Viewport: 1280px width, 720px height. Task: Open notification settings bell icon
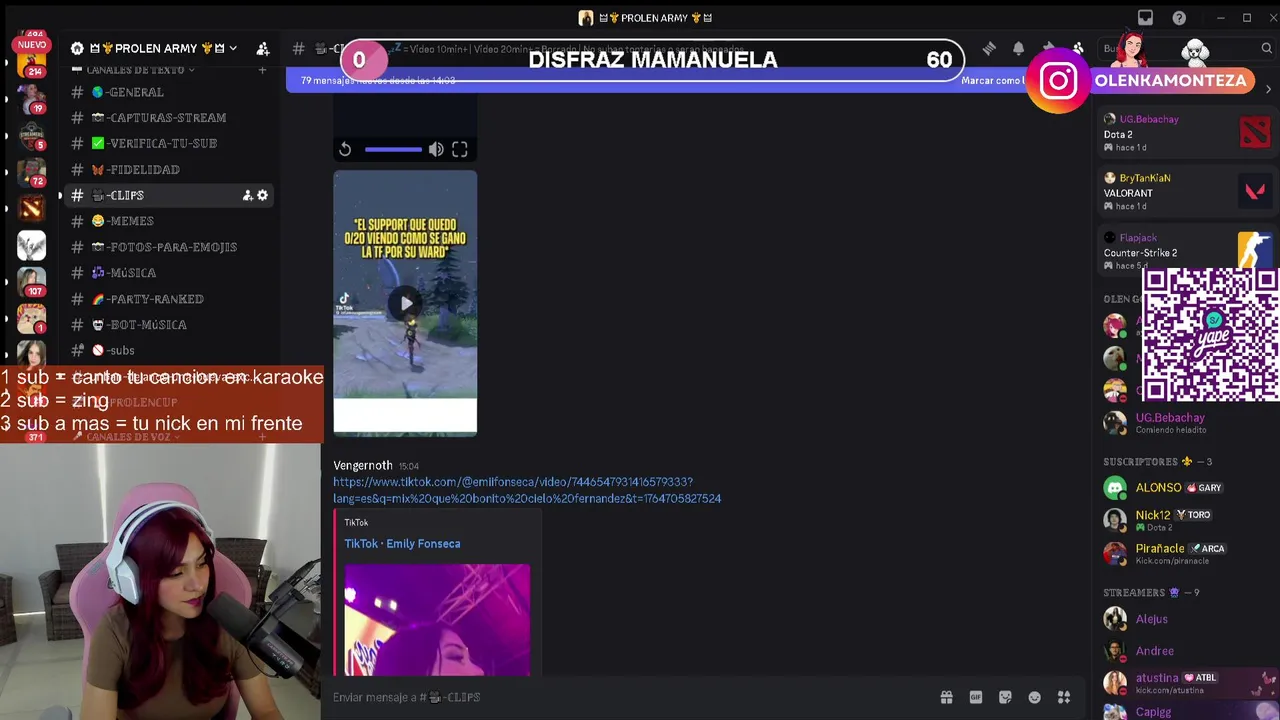[x=1018, y=48]
